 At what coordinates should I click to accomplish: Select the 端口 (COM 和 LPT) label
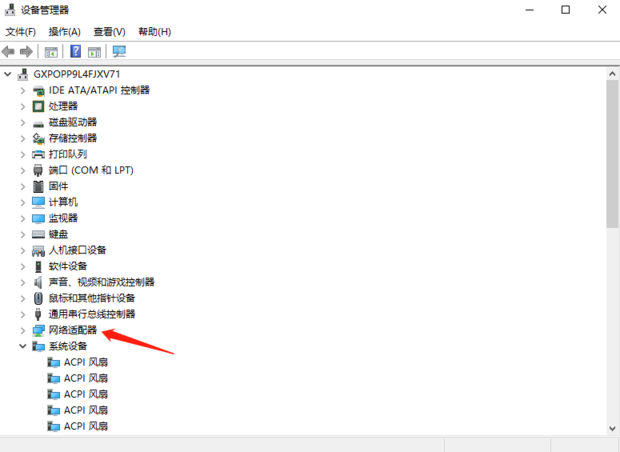(91, 170)
